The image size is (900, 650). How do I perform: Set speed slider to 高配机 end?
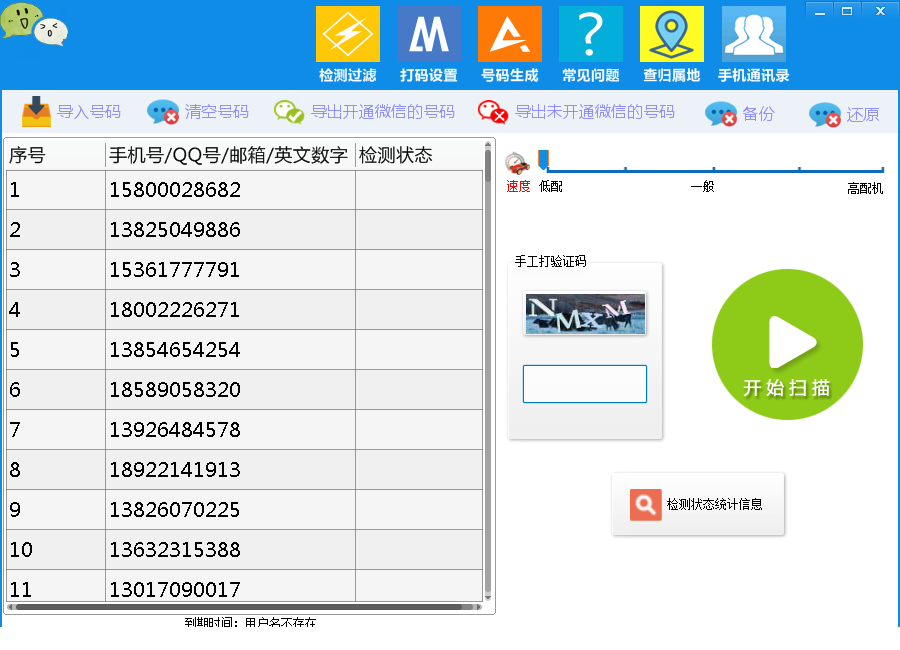[x=882, y=169]
